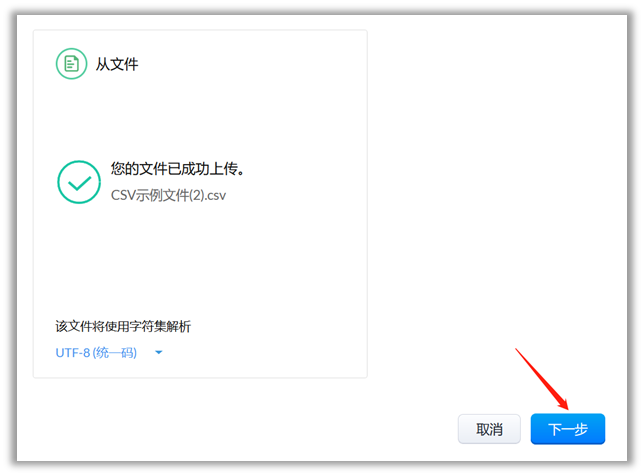This screenshot has height=476, width=644.
Task: Click the black strip below the buttons
Action: (x=320, y=468)
